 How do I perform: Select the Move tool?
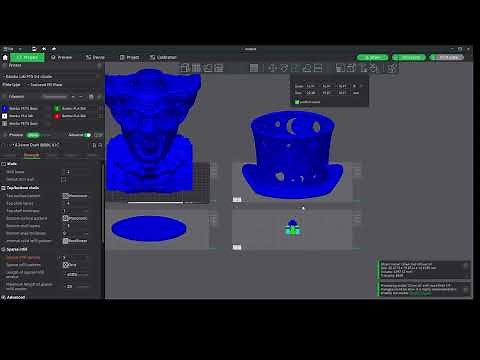click(272, 68)
